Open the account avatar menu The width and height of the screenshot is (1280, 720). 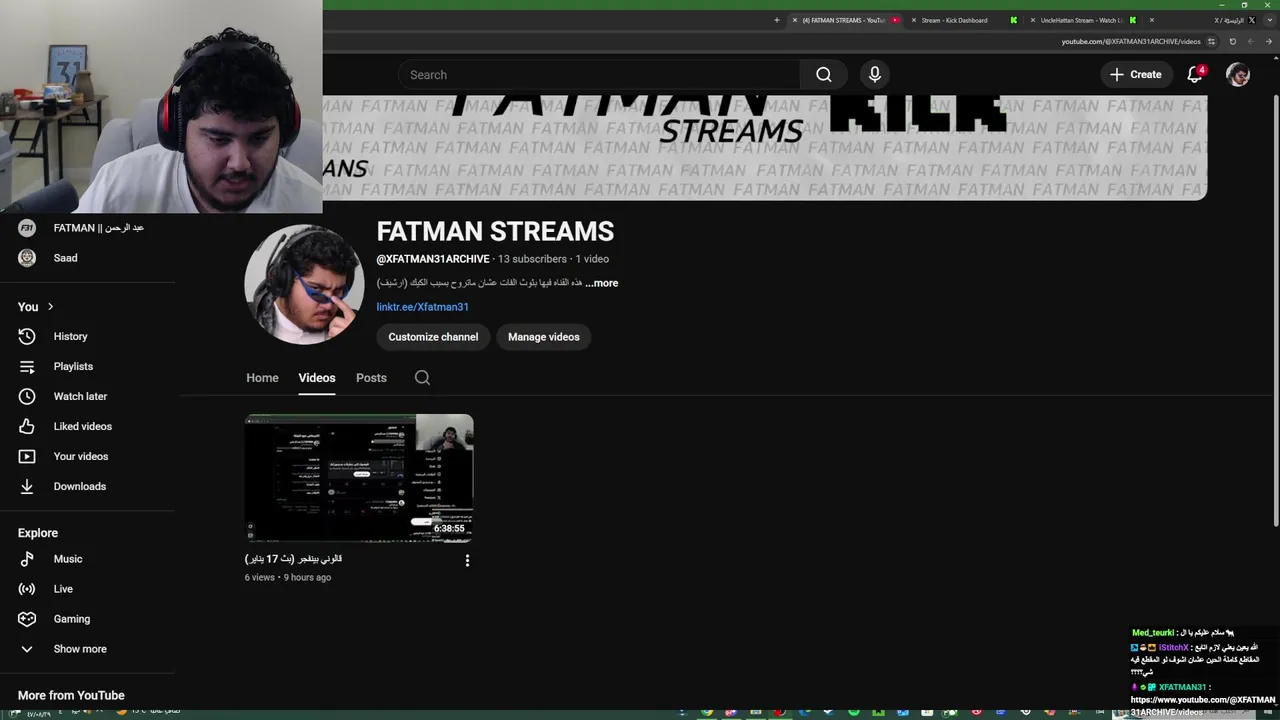pyautogui.click(x=1238, y=75)
